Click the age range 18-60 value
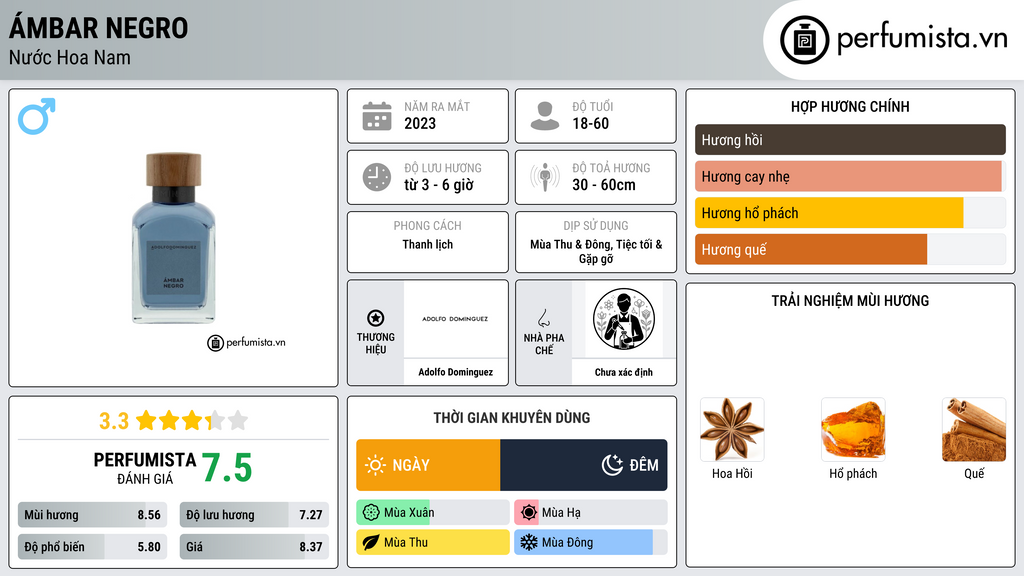The image size is (1024, 576). pos(590,123)
